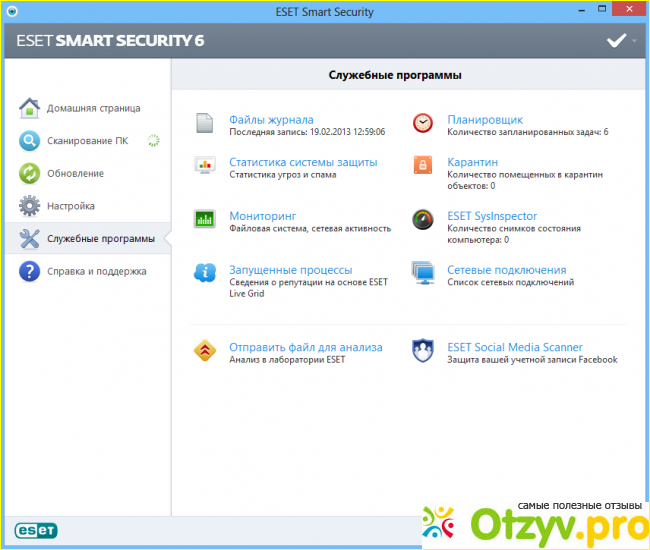Open Настройка from the sidebar
This screenshot has width=650, height=550.
pos(71,206)
